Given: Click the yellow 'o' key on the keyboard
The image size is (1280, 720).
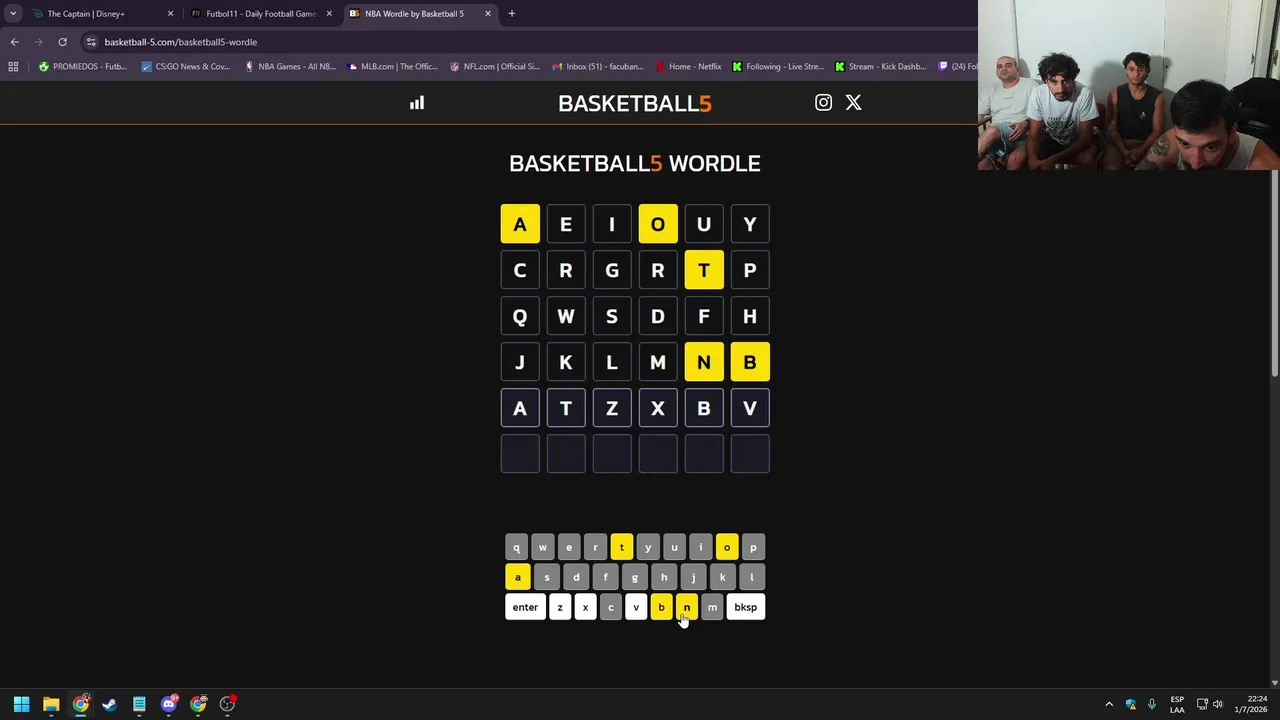Looking at the screenshot, I should click(x=727, y=547).
